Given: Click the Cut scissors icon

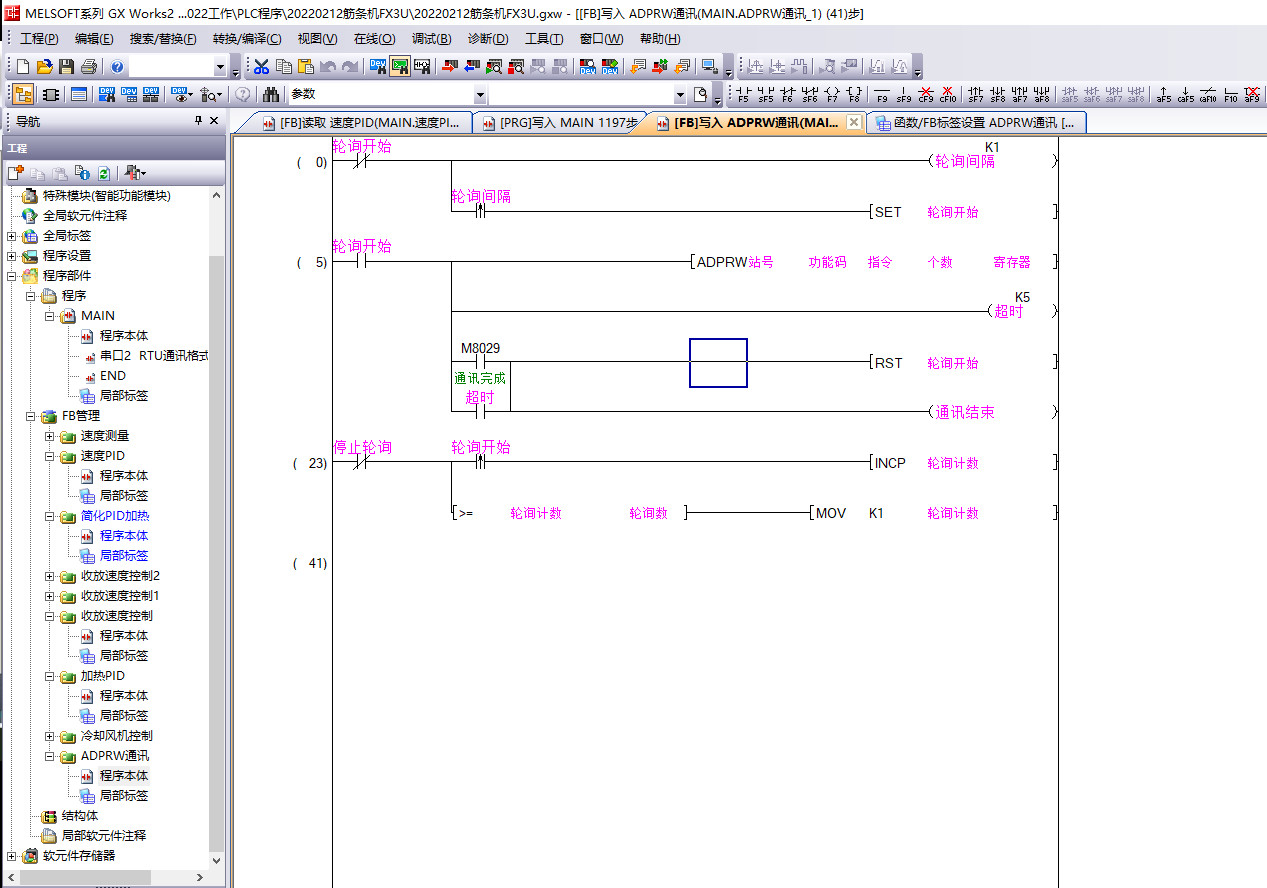Looking at the screenshot, I should point(261,67).
